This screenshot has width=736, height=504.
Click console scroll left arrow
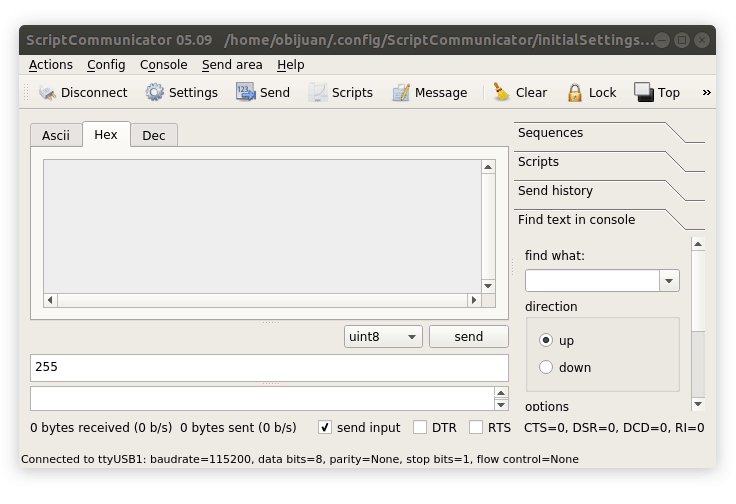[x=50, y=300]
